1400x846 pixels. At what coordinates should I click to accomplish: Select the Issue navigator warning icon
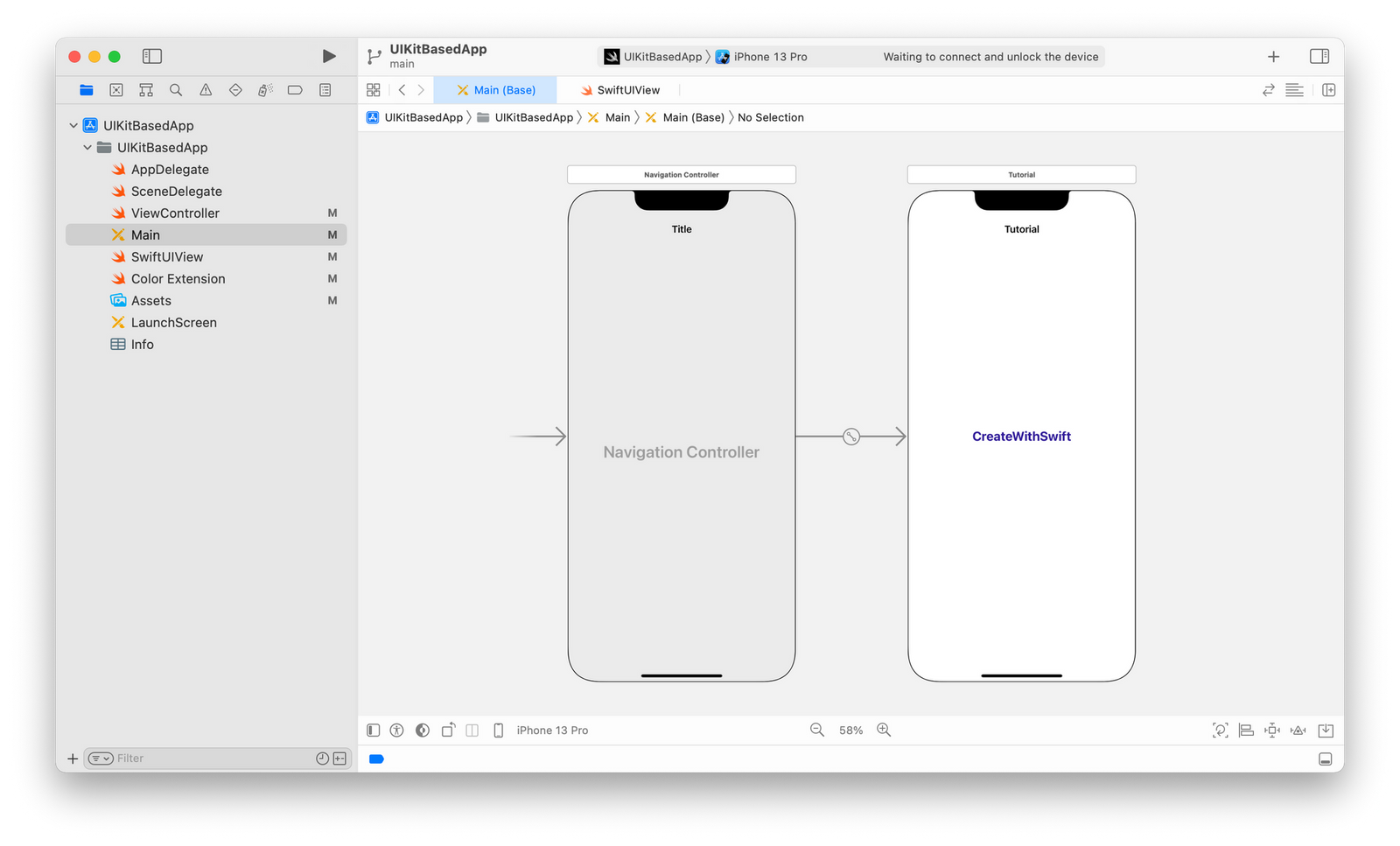[x=205, y=89]
